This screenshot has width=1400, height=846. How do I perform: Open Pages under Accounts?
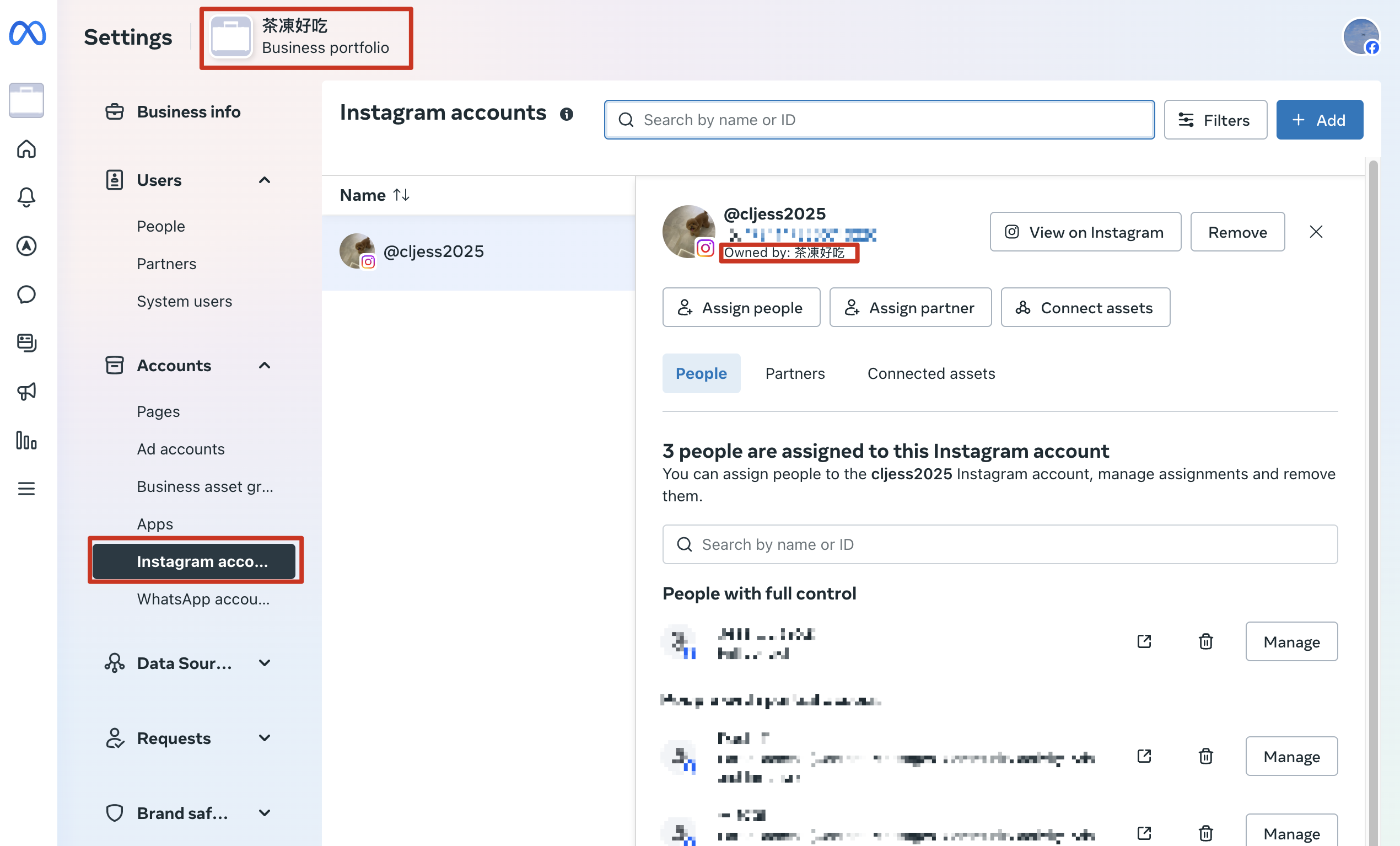pos(159,411)
